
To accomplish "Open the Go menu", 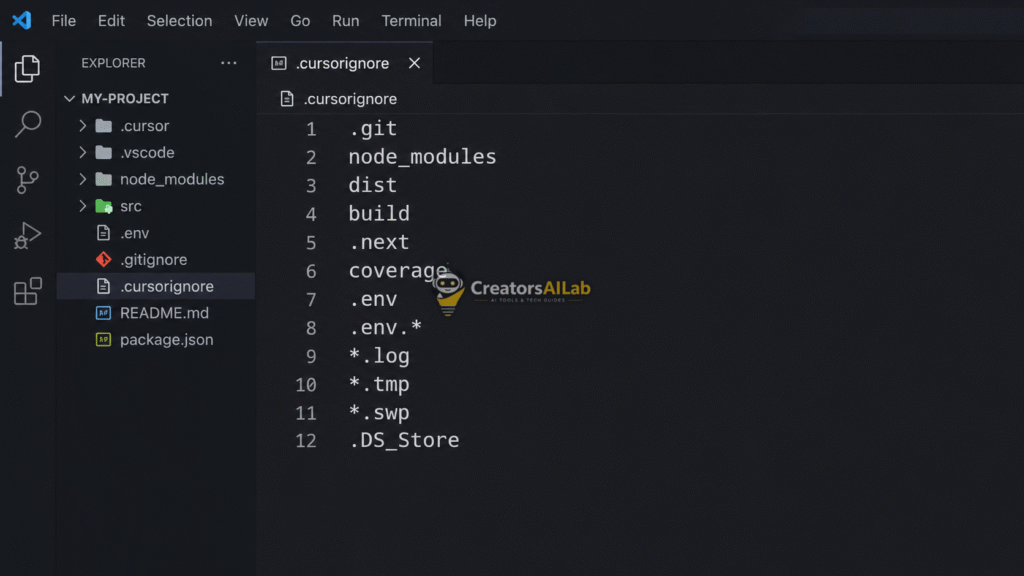I will pos(300,21).
